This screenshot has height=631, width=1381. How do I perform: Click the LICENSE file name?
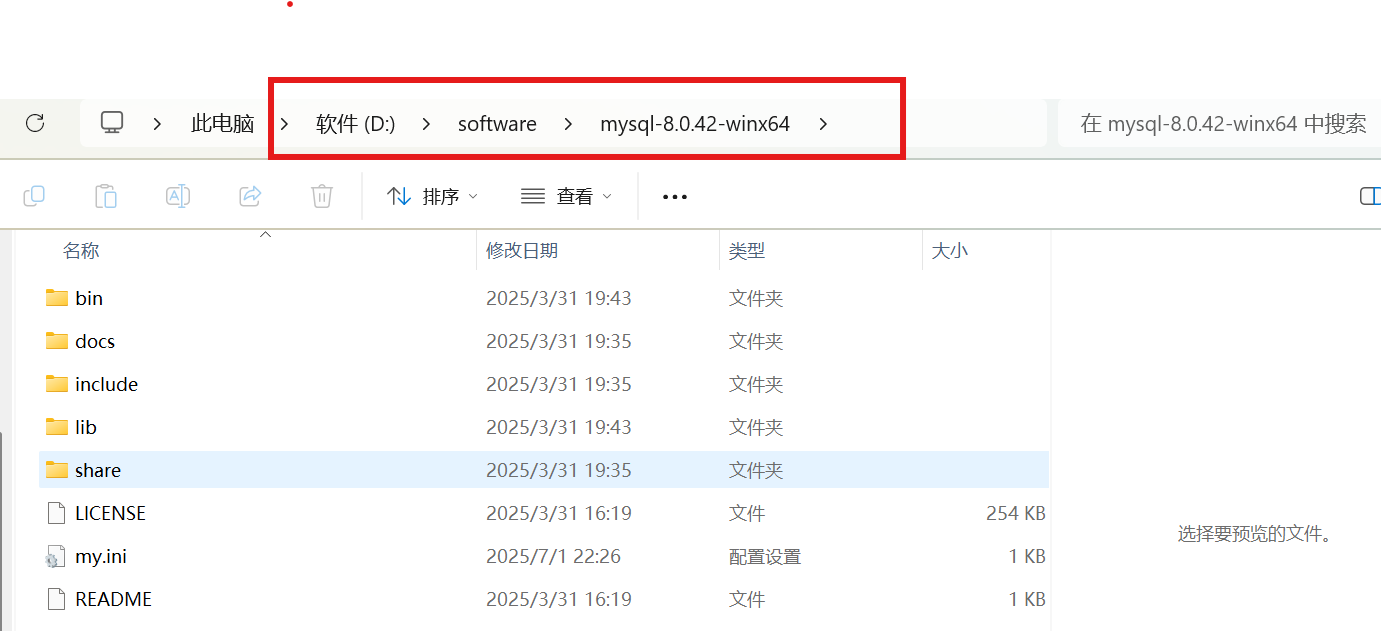[110, 513]
